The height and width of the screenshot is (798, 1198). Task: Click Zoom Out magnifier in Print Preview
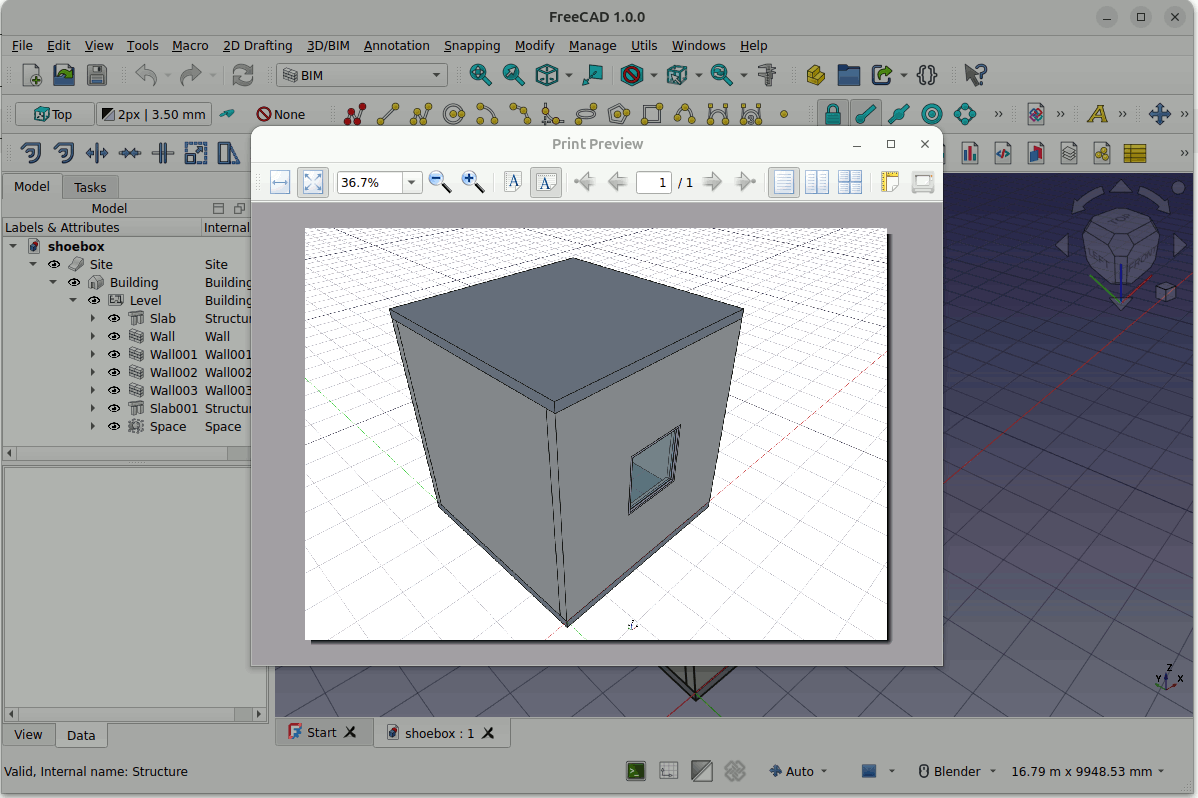pyautogui.click(x=440, y=182)
